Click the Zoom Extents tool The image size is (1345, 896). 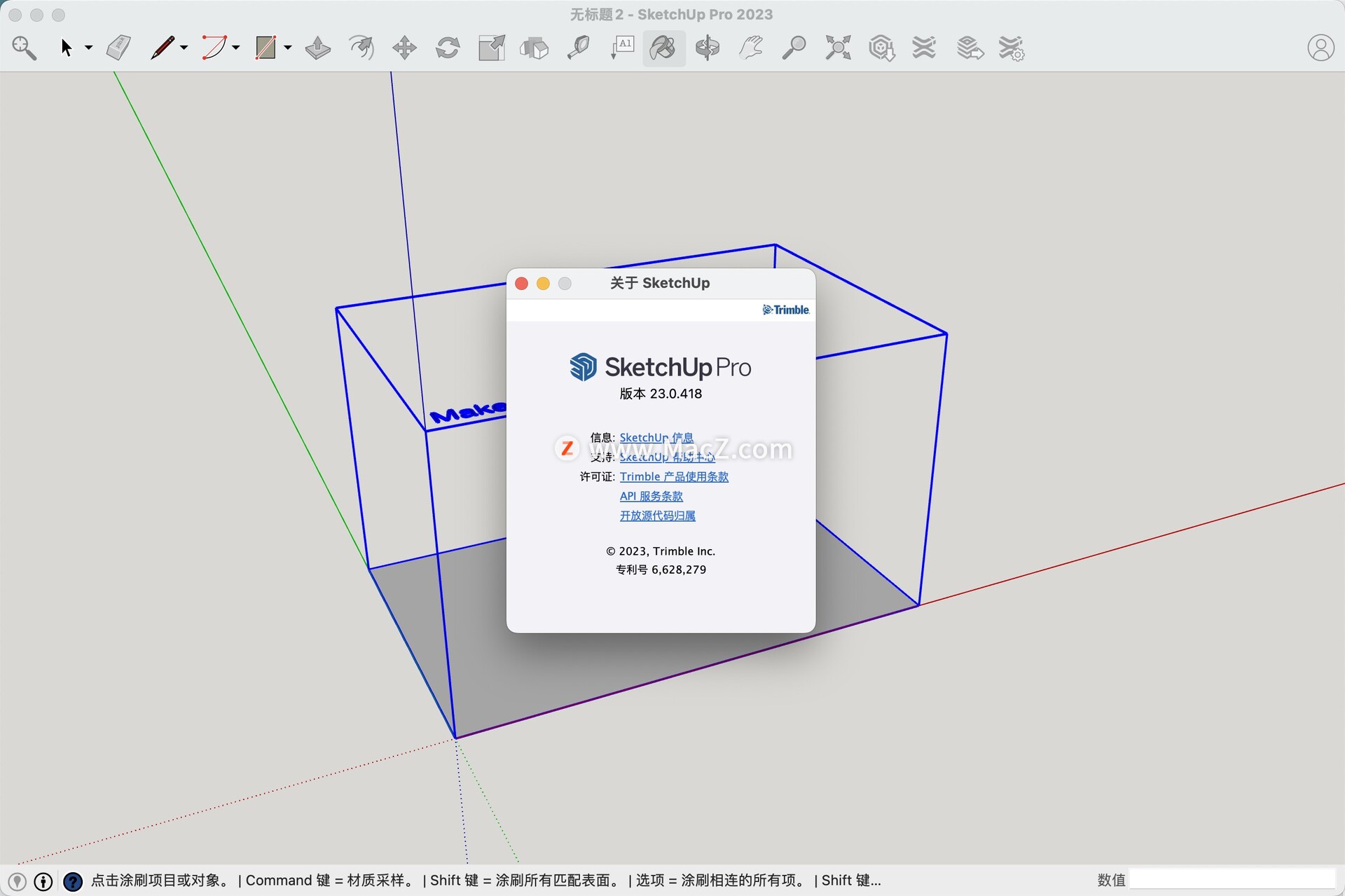tap(838, 48)
